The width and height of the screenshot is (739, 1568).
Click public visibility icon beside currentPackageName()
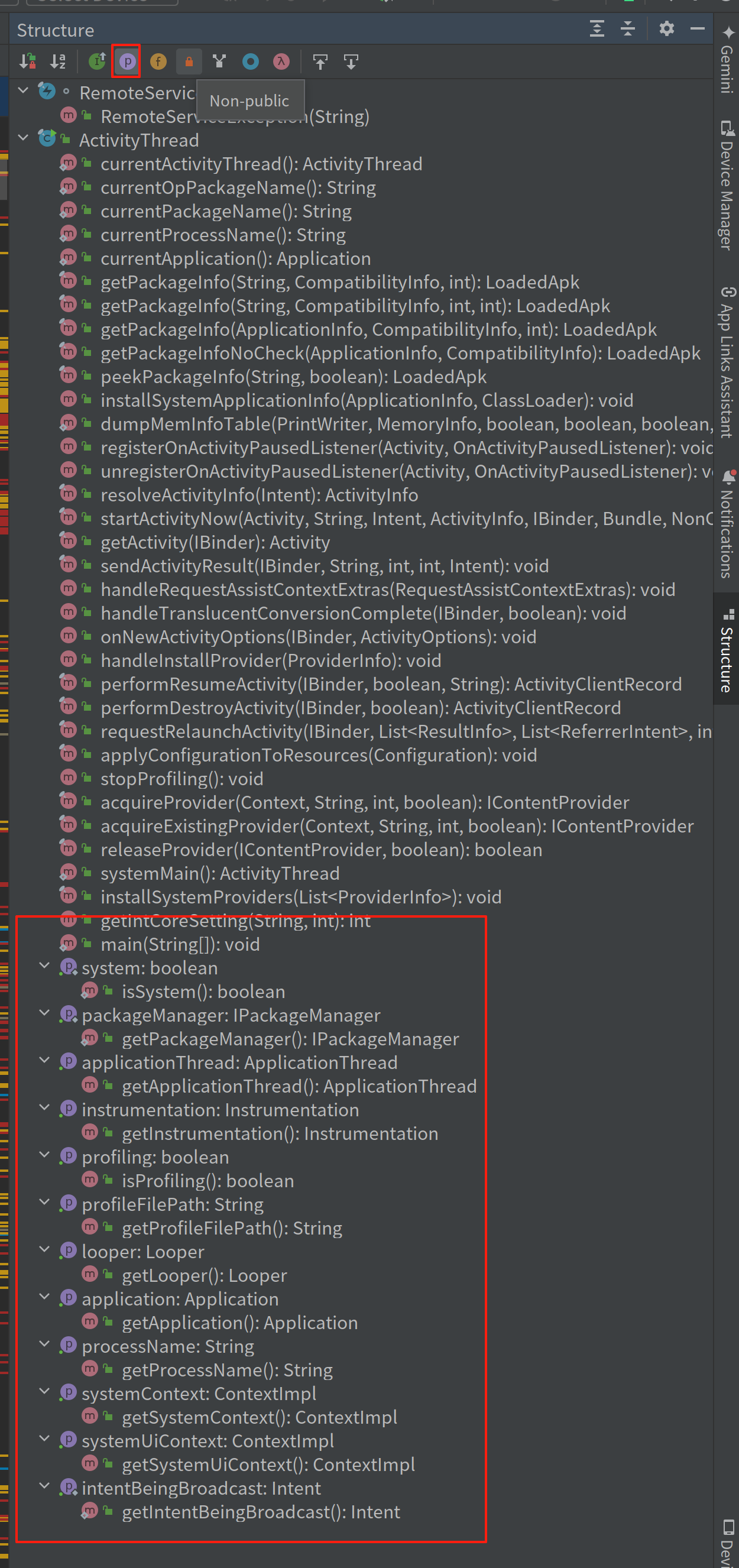[87, 210]
